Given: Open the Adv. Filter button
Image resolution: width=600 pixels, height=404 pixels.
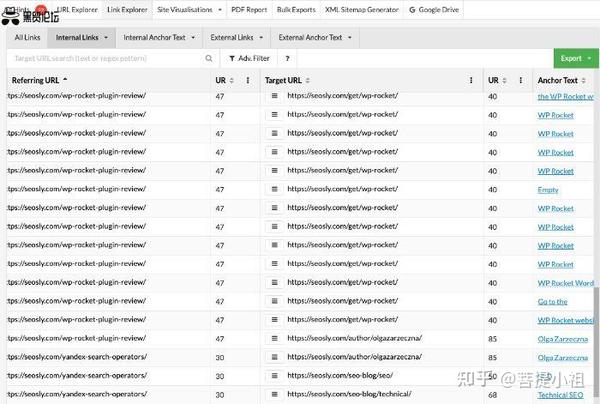Looking at the screenshot, I should pyautogui.click(x=249, y=59).
